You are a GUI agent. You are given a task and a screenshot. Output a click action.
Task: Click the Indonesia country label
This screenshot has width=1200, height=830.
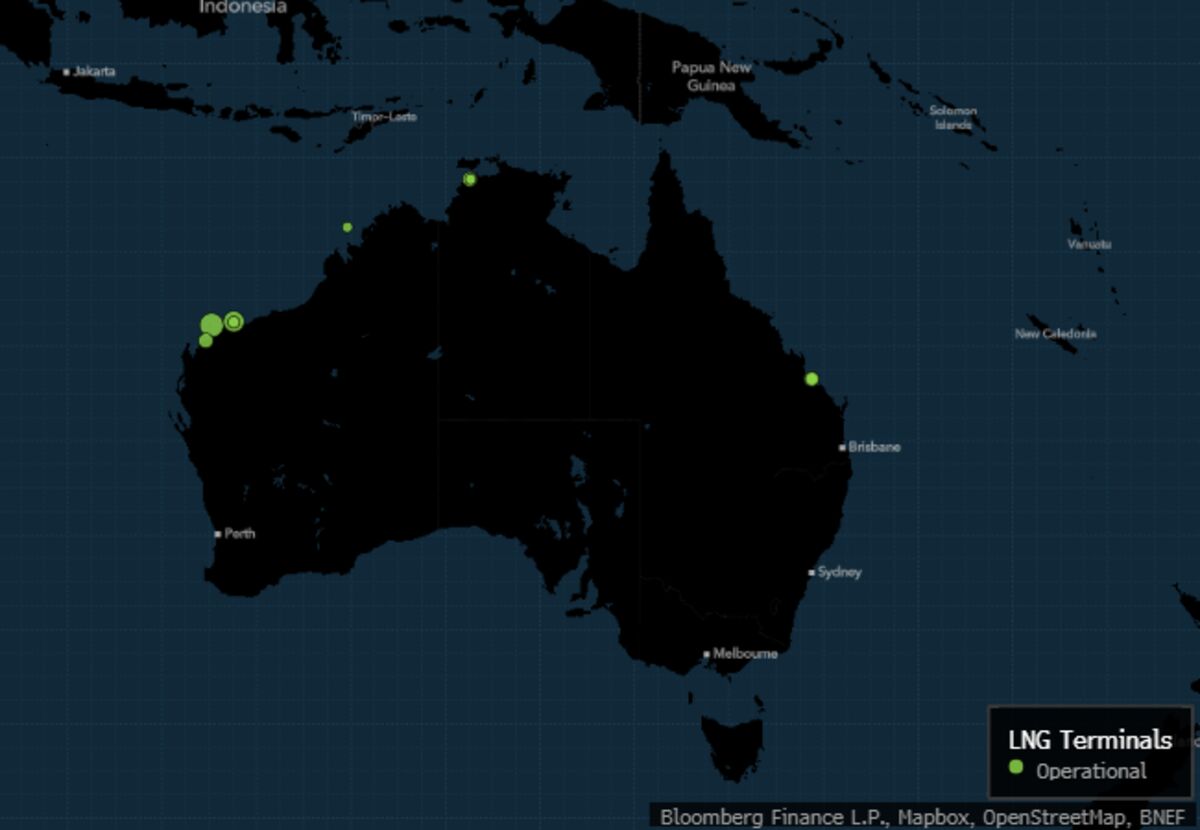[x=243, y=7]
